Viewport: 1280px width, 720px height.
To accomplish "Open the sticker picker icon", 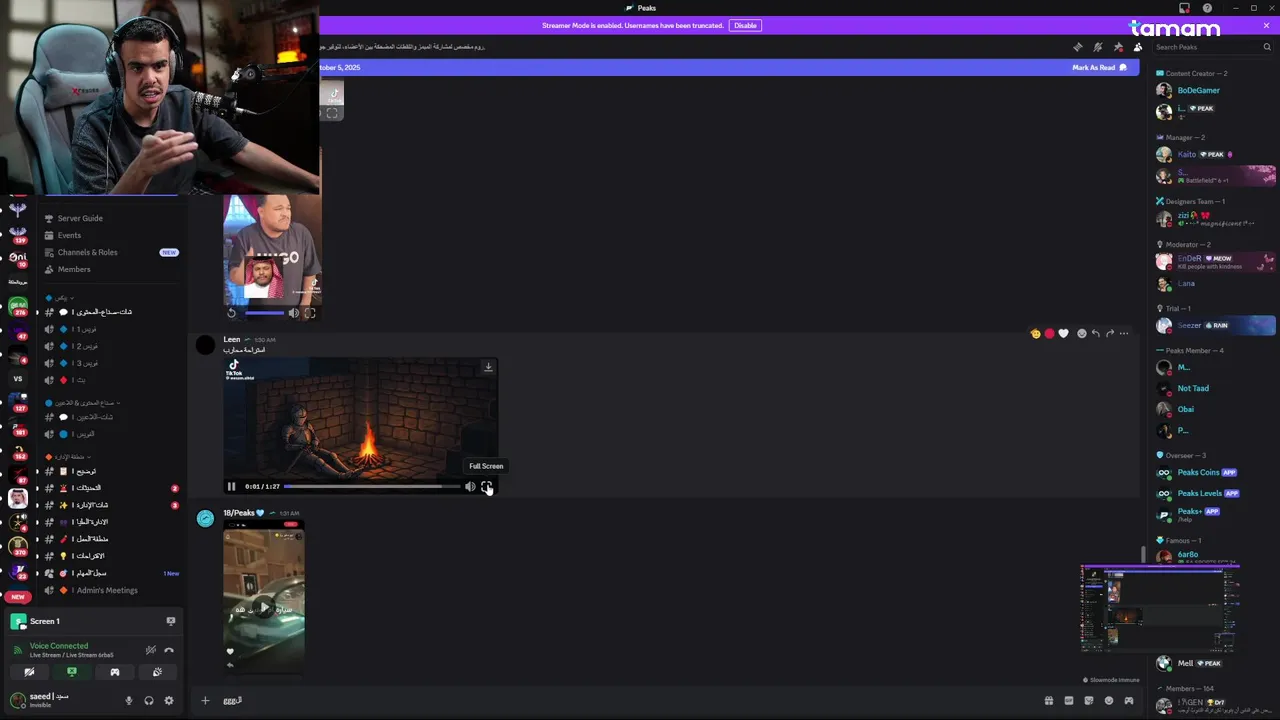I will pos(1088,700).
